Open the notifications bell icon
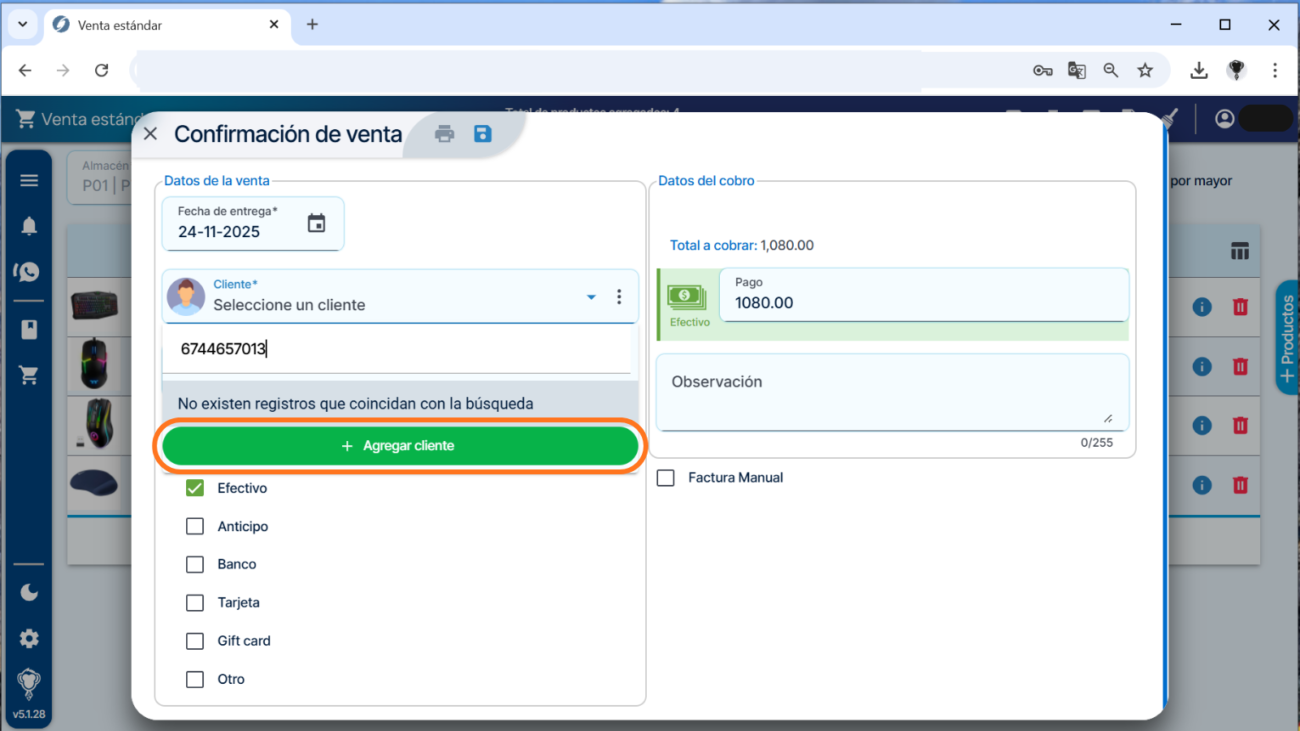1300x731 pixels. pos(29,225)
